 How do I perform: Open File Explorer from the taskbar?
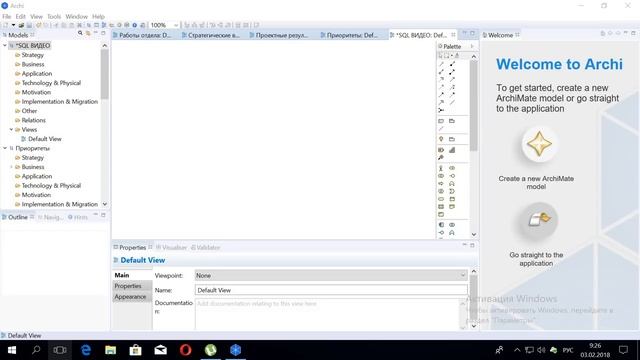(x=111, y=350)
